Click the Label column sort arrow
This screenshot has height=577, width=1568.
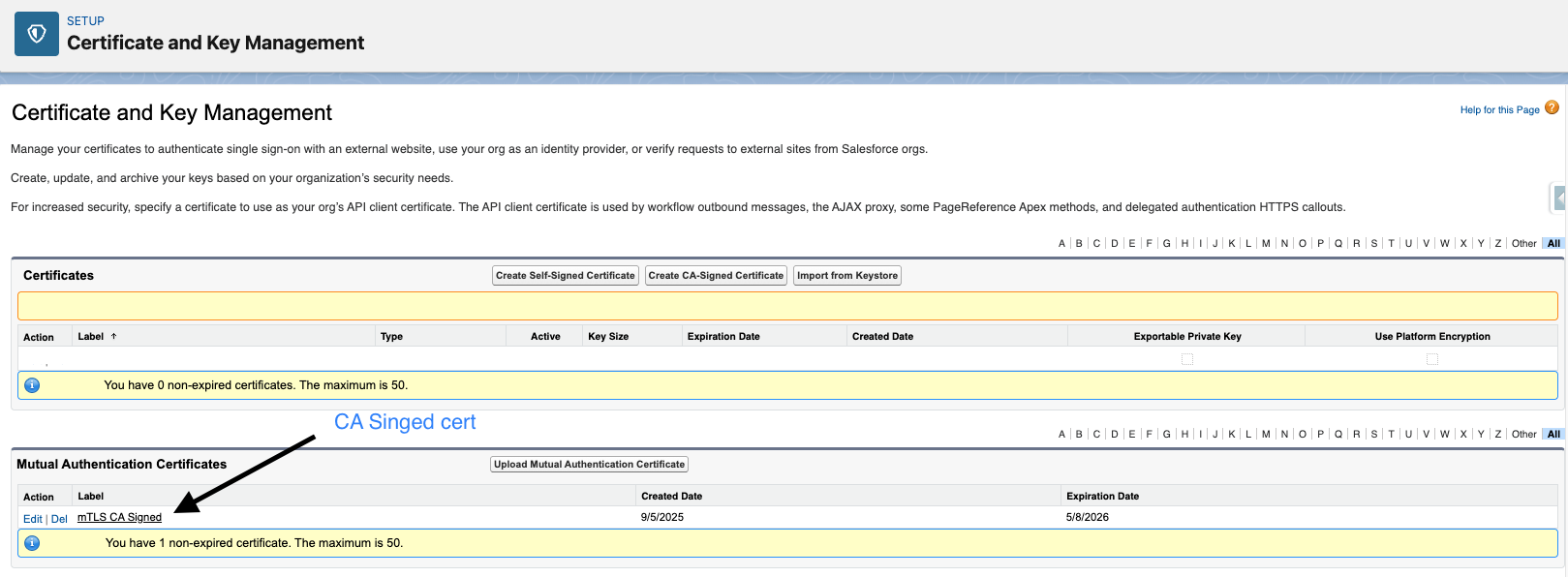pos(113,336)
